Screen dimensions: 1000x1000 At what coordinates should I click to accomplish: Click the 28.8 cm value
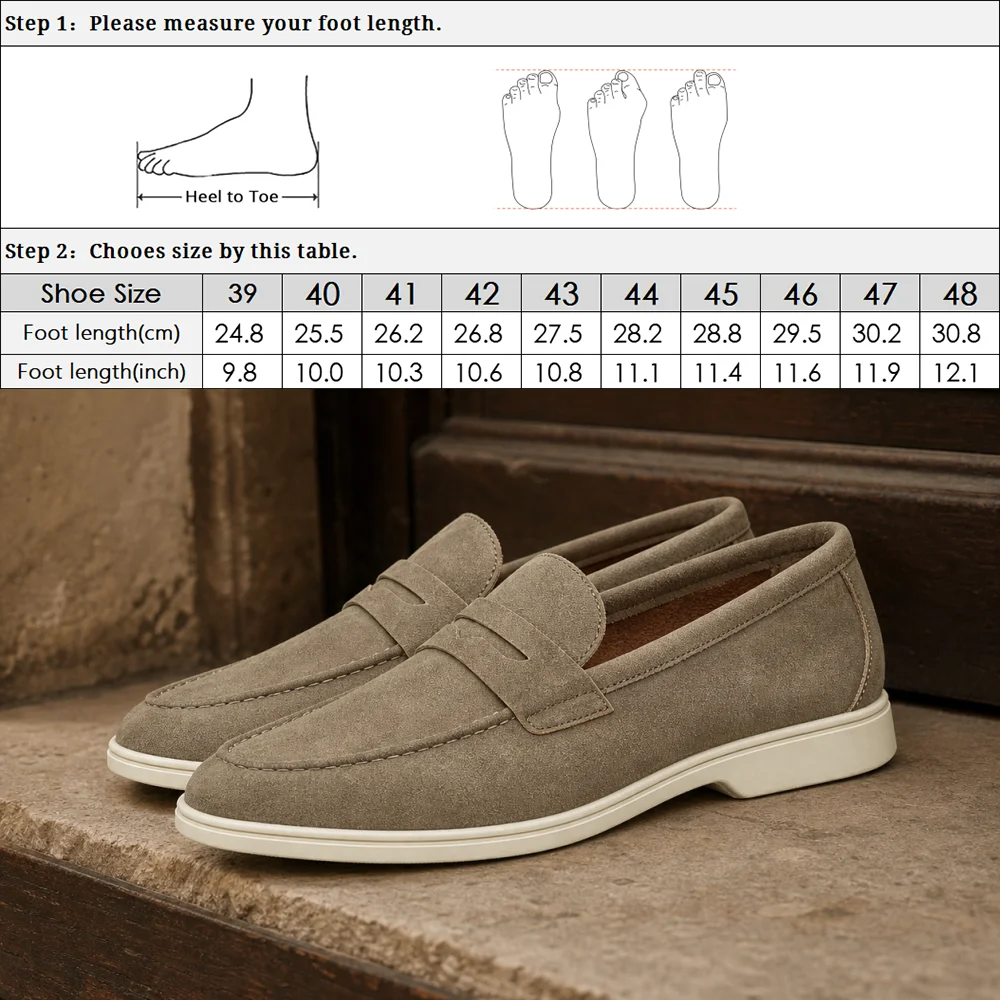(717, 334)
